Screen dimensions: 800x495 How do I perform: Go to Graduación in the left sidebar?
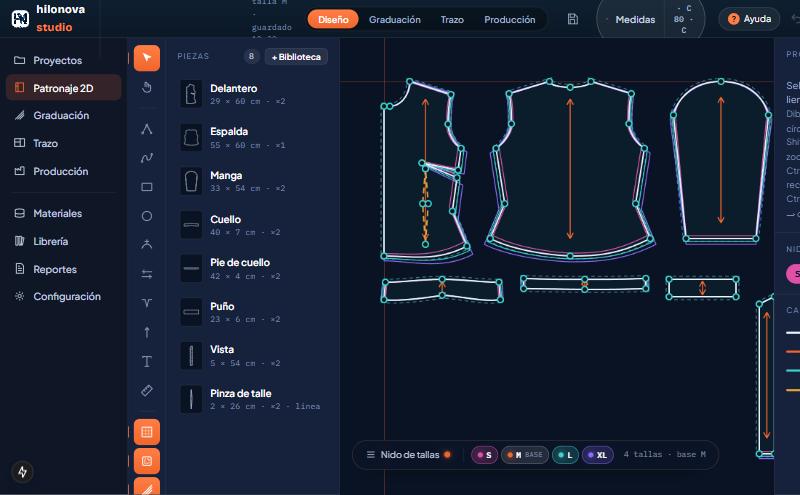63,115
